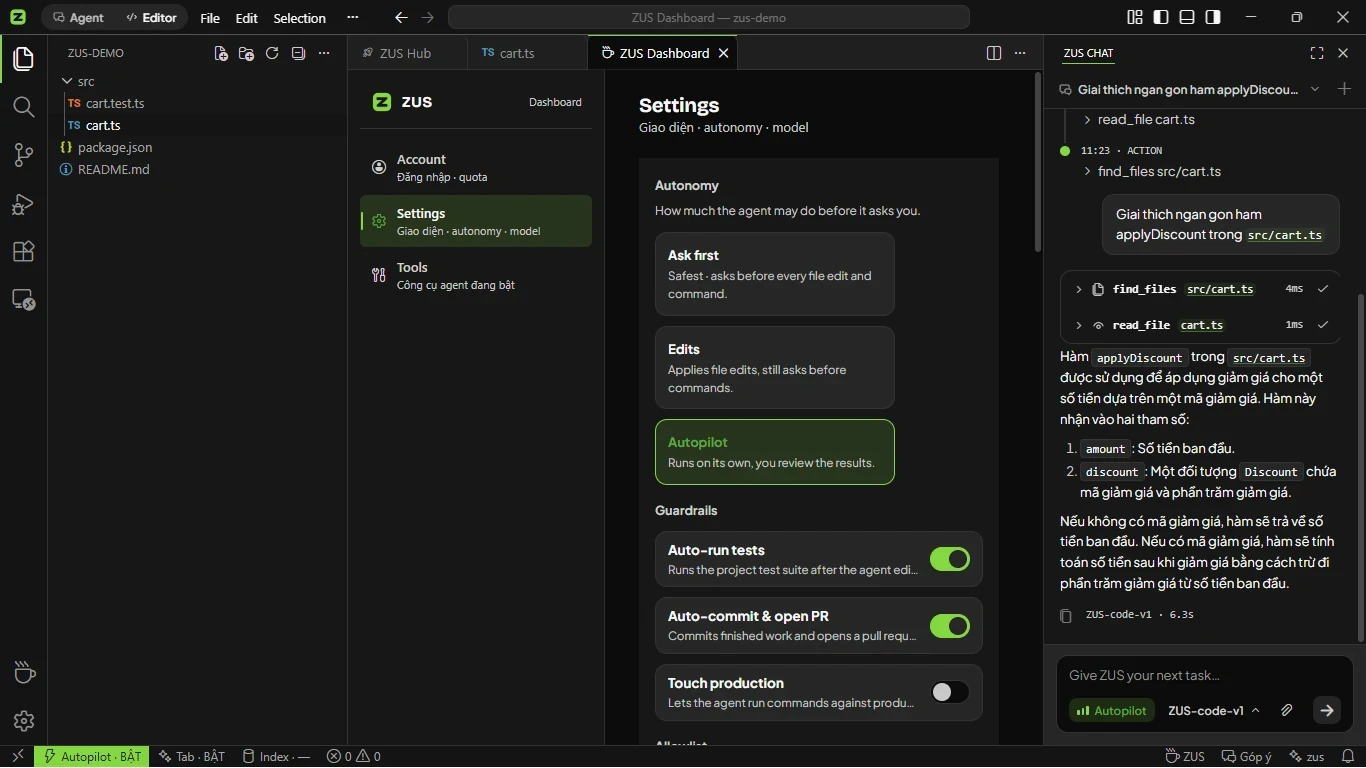1366x768 pixels.
Task: Open the Explorer view in activity bar
Action: [x=23, y=59]
